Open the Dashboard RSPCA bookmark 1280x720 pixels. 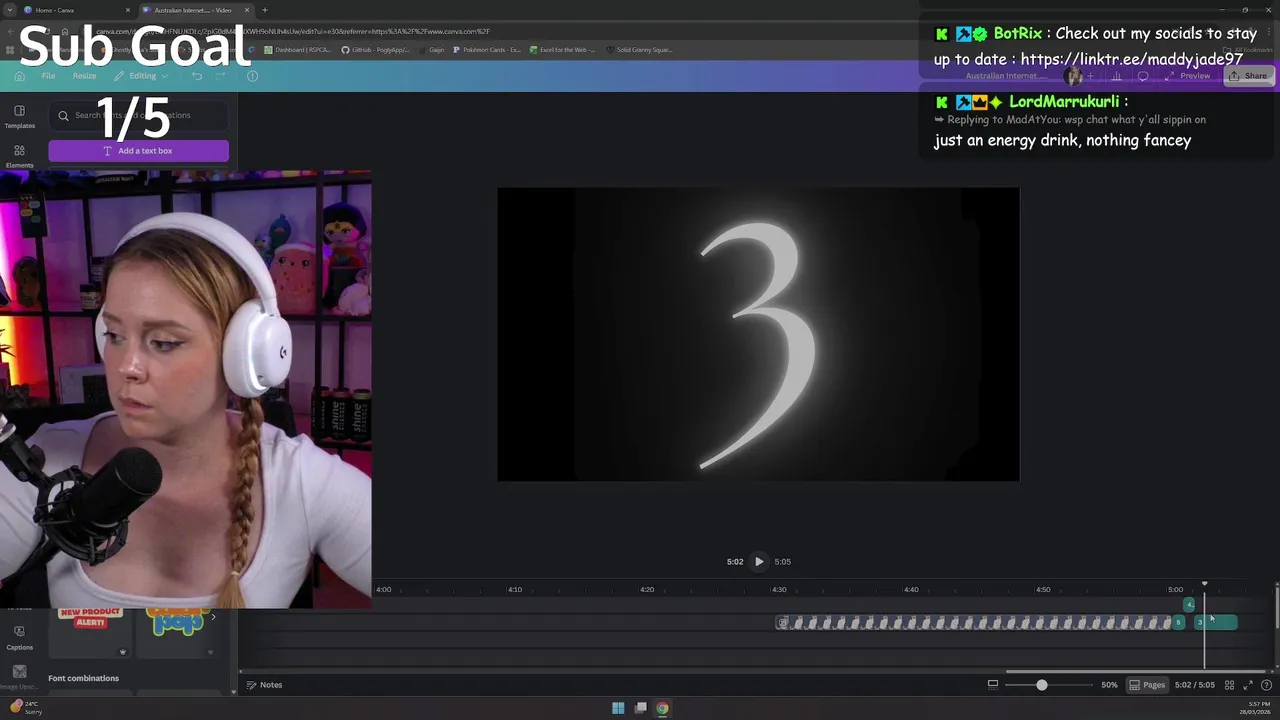coord(298,49)
